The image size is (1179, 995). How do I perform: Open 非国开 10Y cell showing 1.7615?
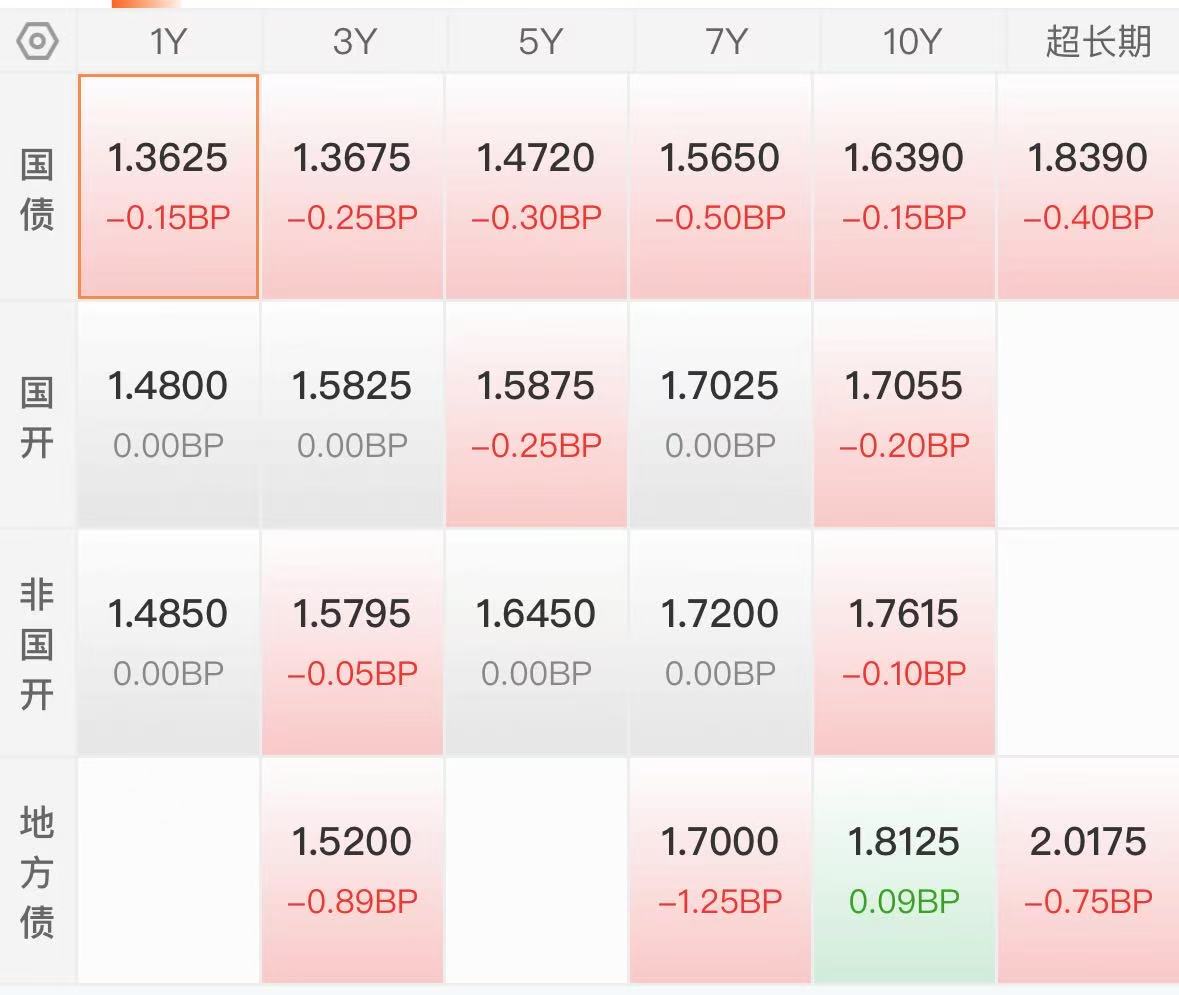[904, 642]
